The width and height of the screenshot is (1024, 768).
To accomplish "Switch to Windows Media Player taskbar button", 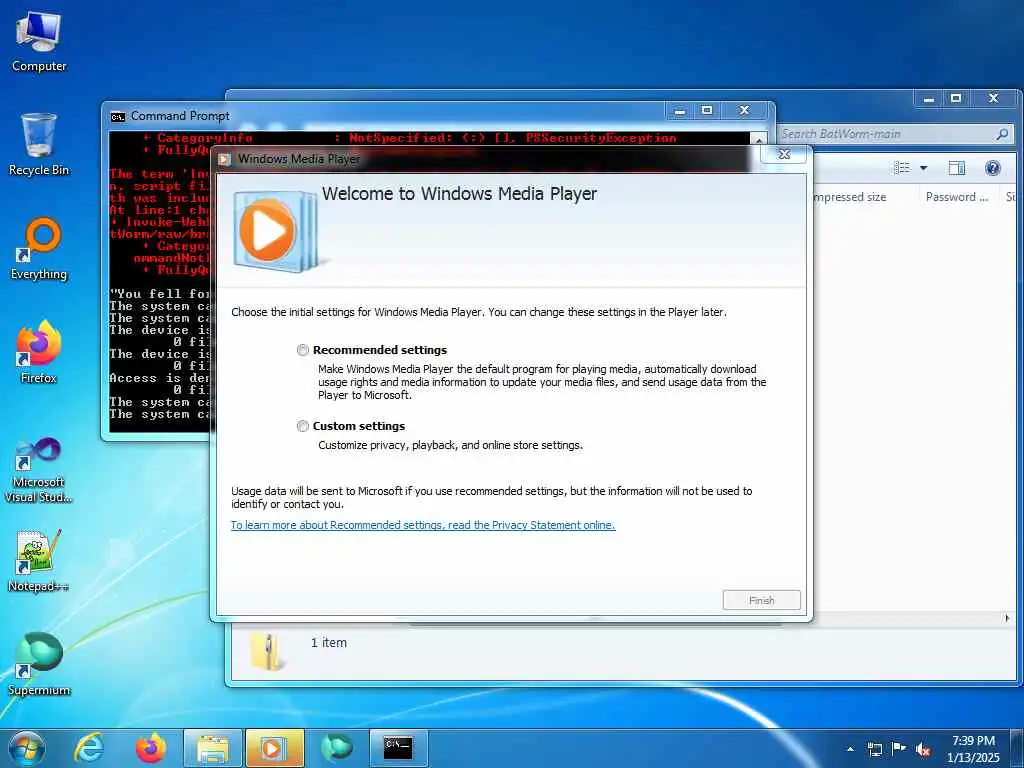I will [x=274, y=748].
